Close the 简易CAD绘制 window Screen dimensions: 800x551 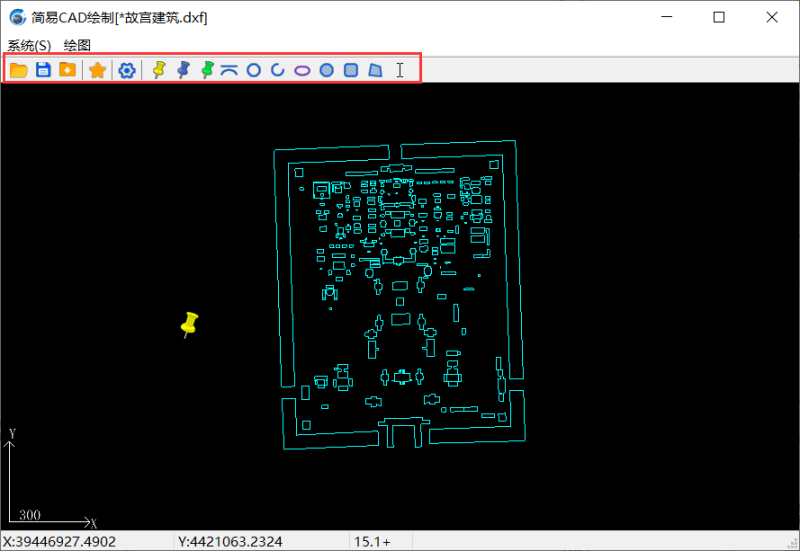(x=772, y=17)
